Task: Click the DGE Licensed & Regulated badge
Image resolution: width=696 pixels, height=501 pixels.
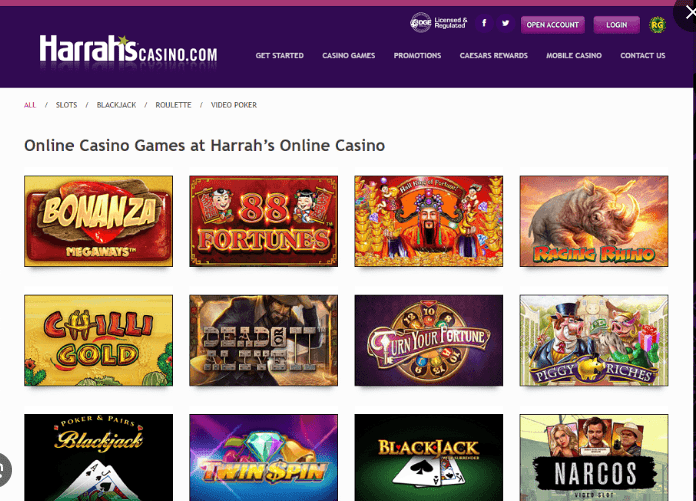Action: (439, 23)
